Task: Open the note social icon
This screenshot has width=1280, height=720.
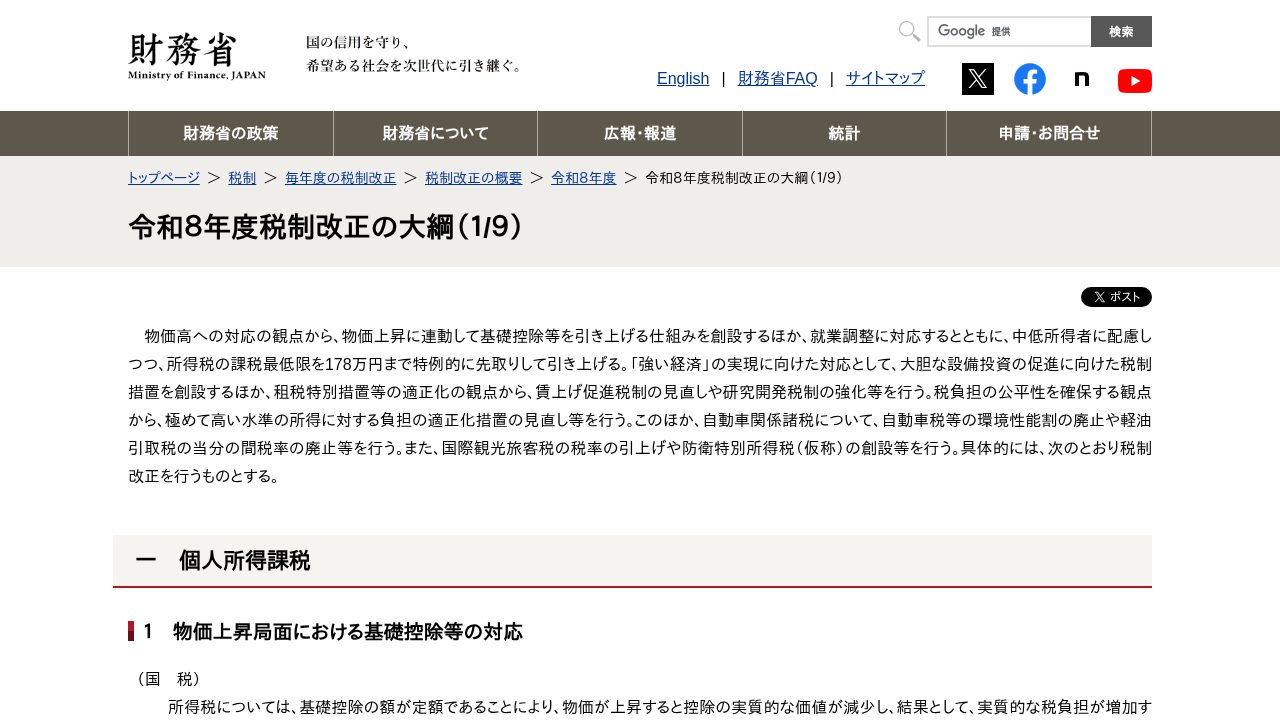Action: click(1082, 79)
